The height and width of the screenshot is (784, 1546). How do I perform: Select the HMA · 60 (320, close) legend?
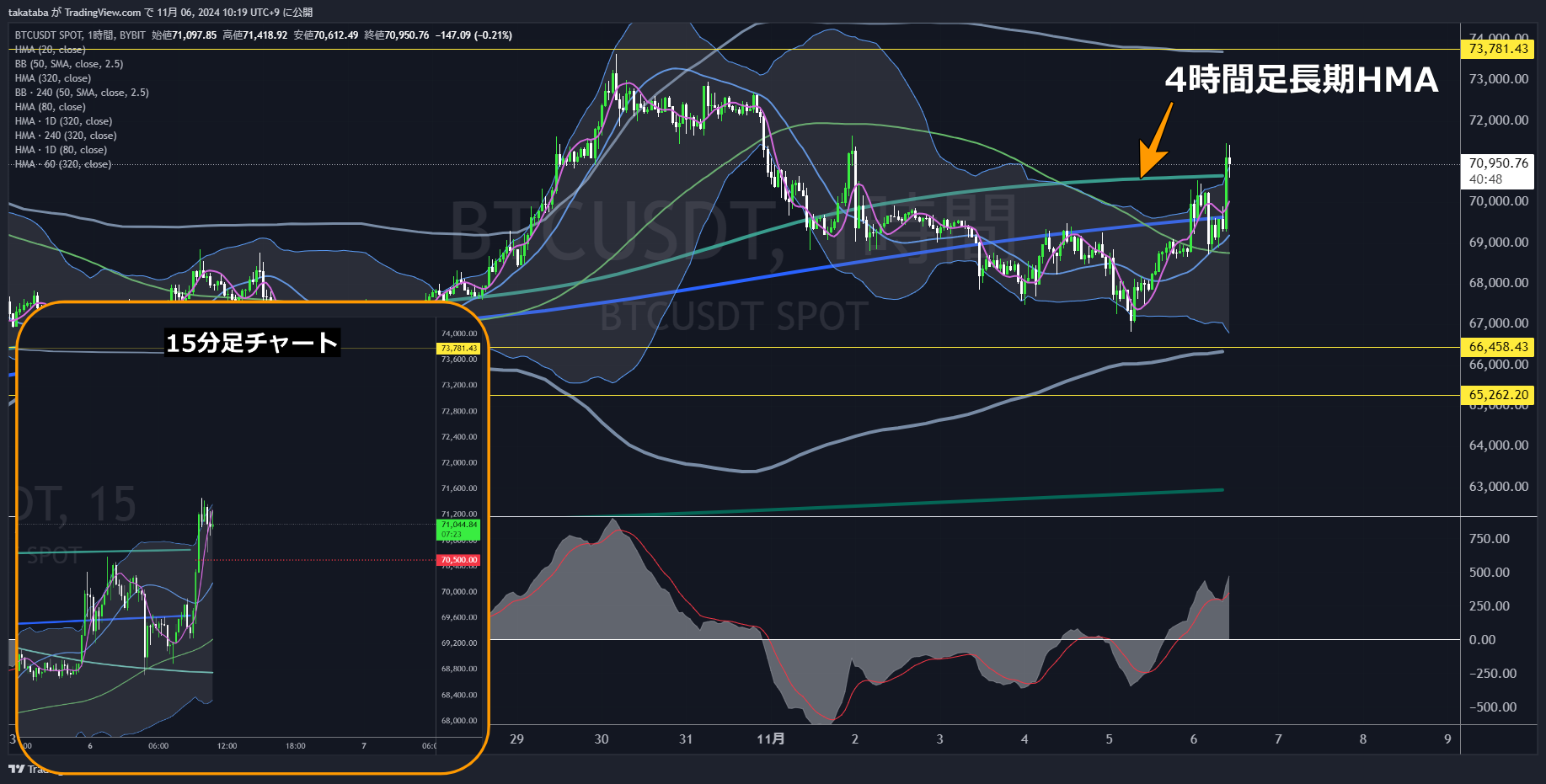[x=63, y=164]
